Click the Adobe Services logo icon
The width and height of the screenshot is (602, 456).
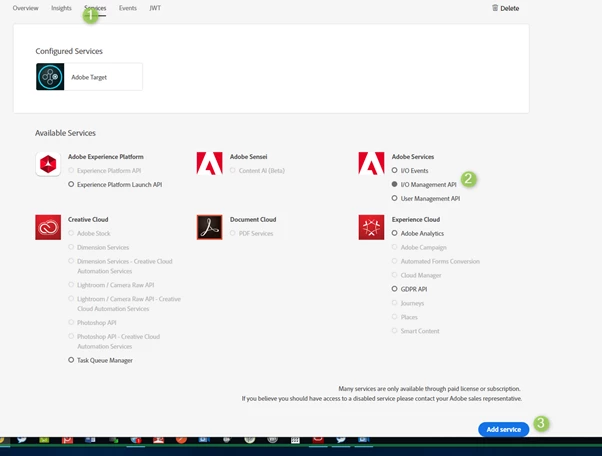tap(371, 163)
